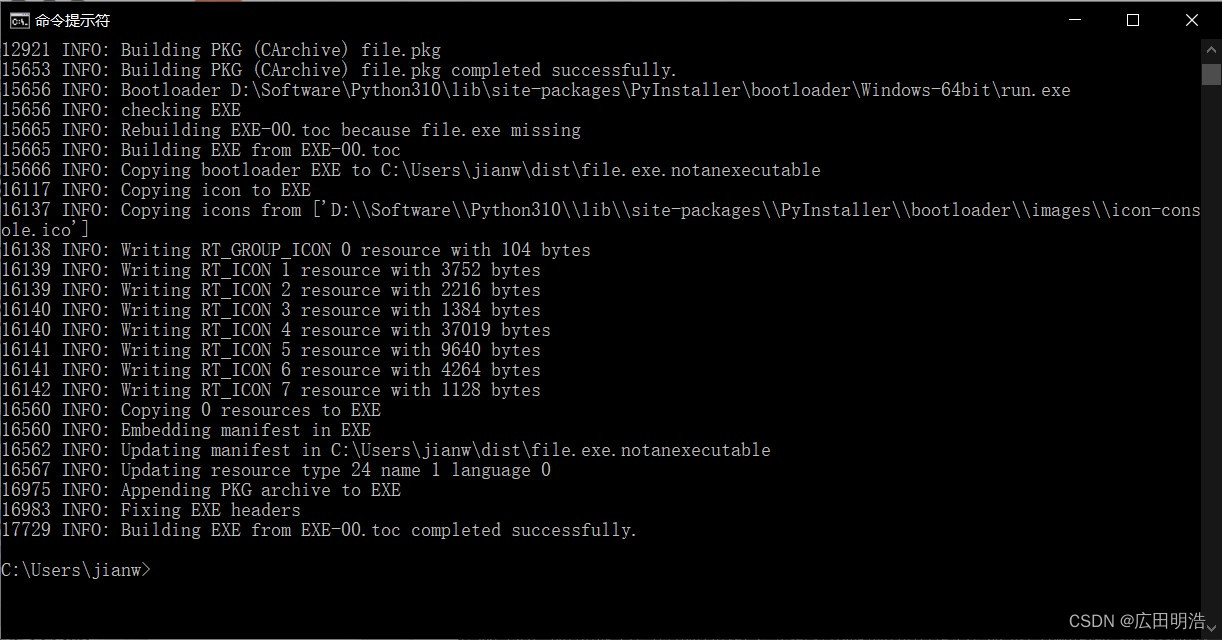Image resolution: width=1222 pixels, height=640 pixels.
Task: Click the C:\Users\jianw> prompt line
Action: point(75,569)
